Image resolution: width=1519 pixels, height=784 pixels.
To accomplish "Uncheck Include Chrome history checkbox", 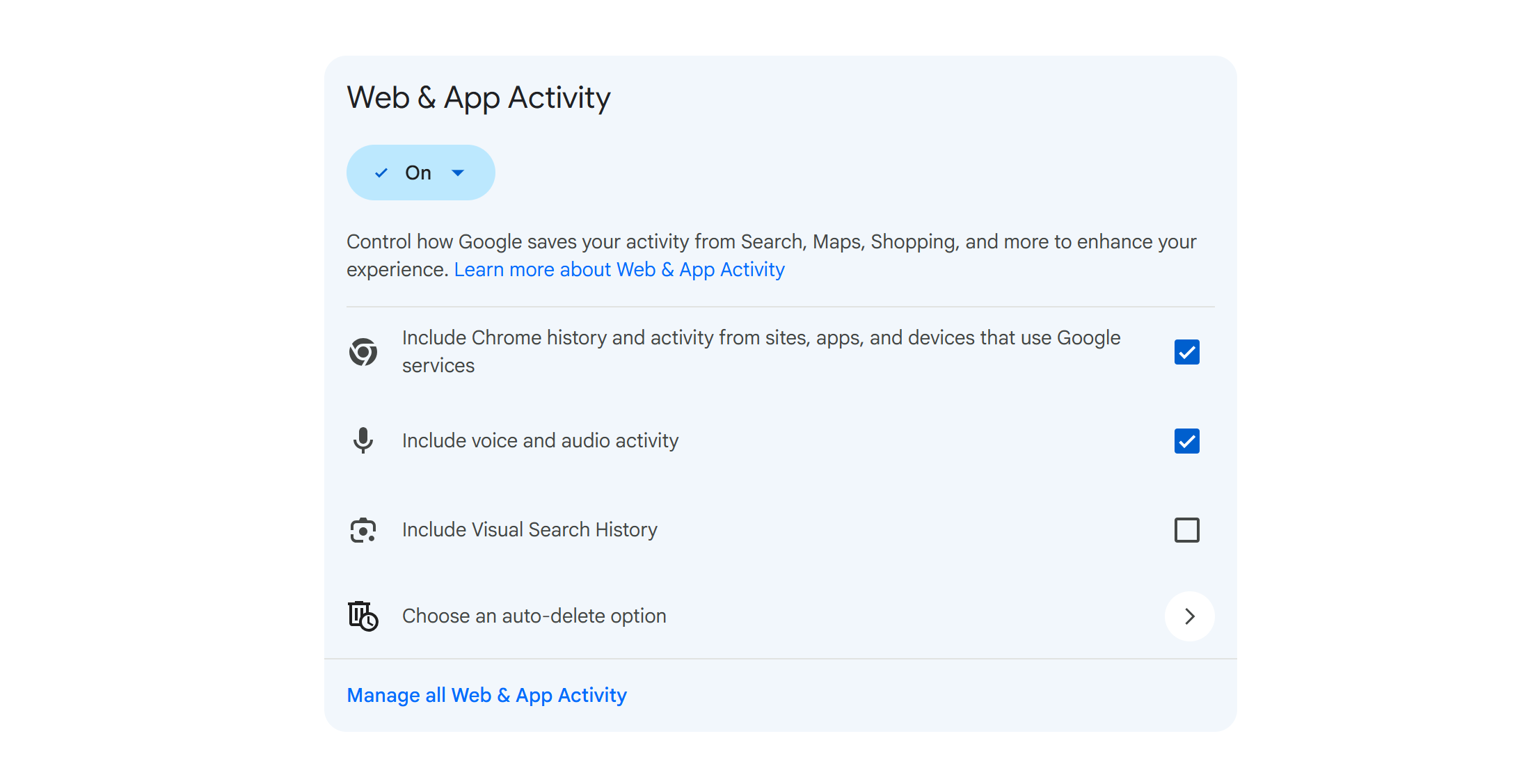I will point(1187,352).
